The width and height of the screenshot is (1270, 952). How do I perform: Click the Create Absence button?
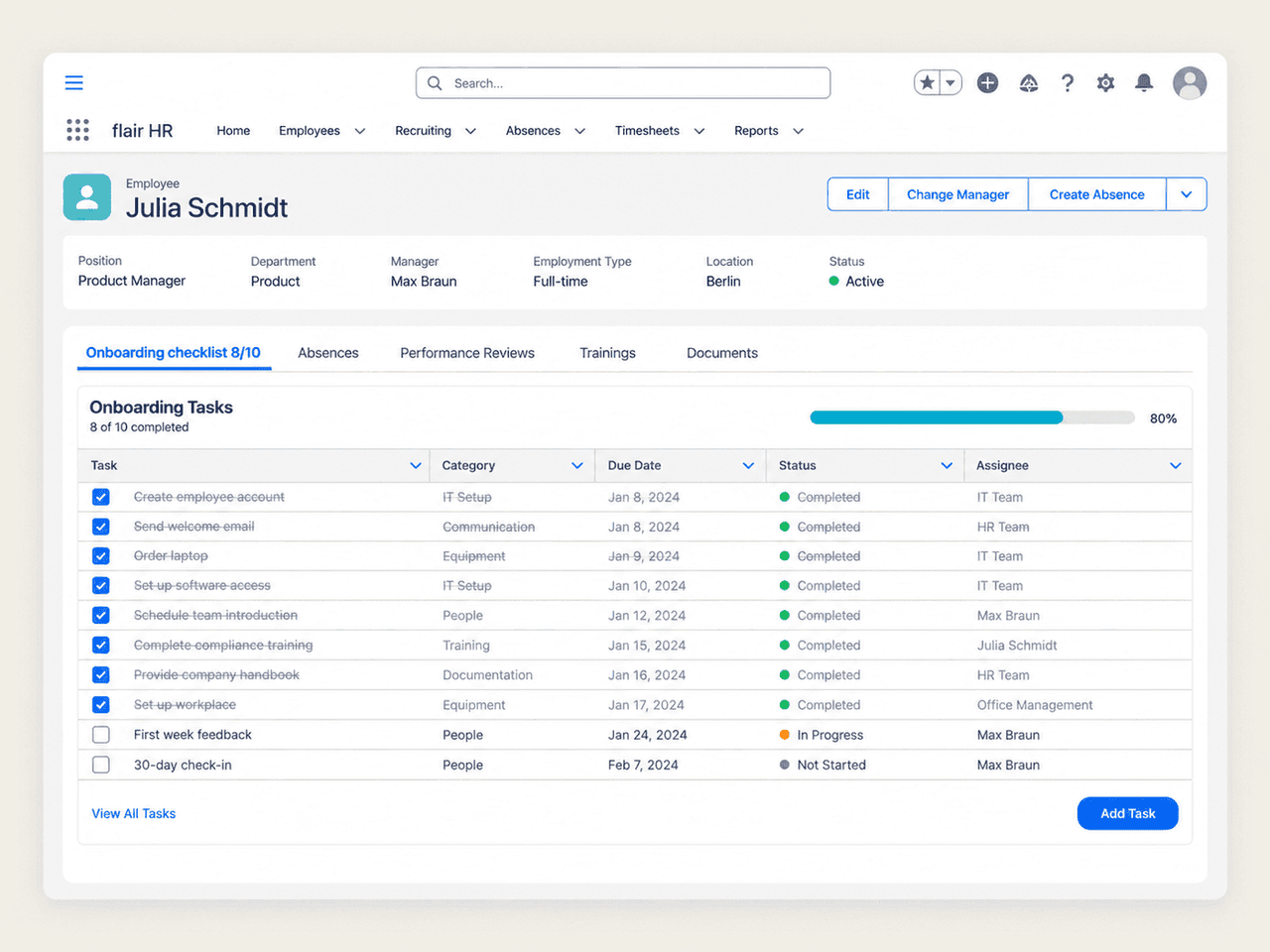1097,194
